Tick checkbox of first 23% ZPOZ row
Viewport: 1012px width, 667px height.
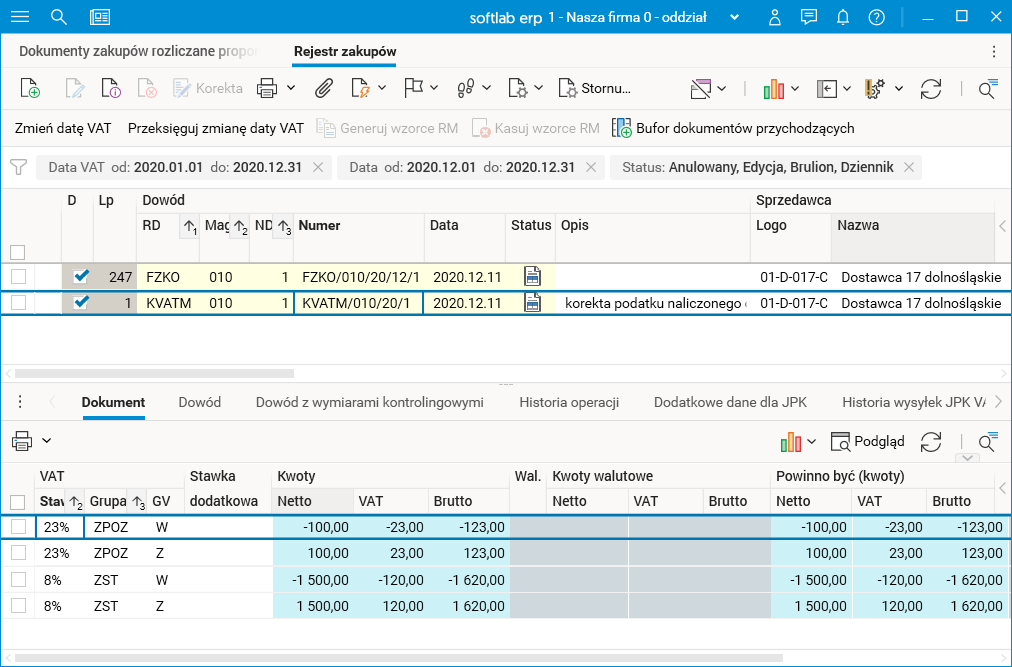(18, 526)
